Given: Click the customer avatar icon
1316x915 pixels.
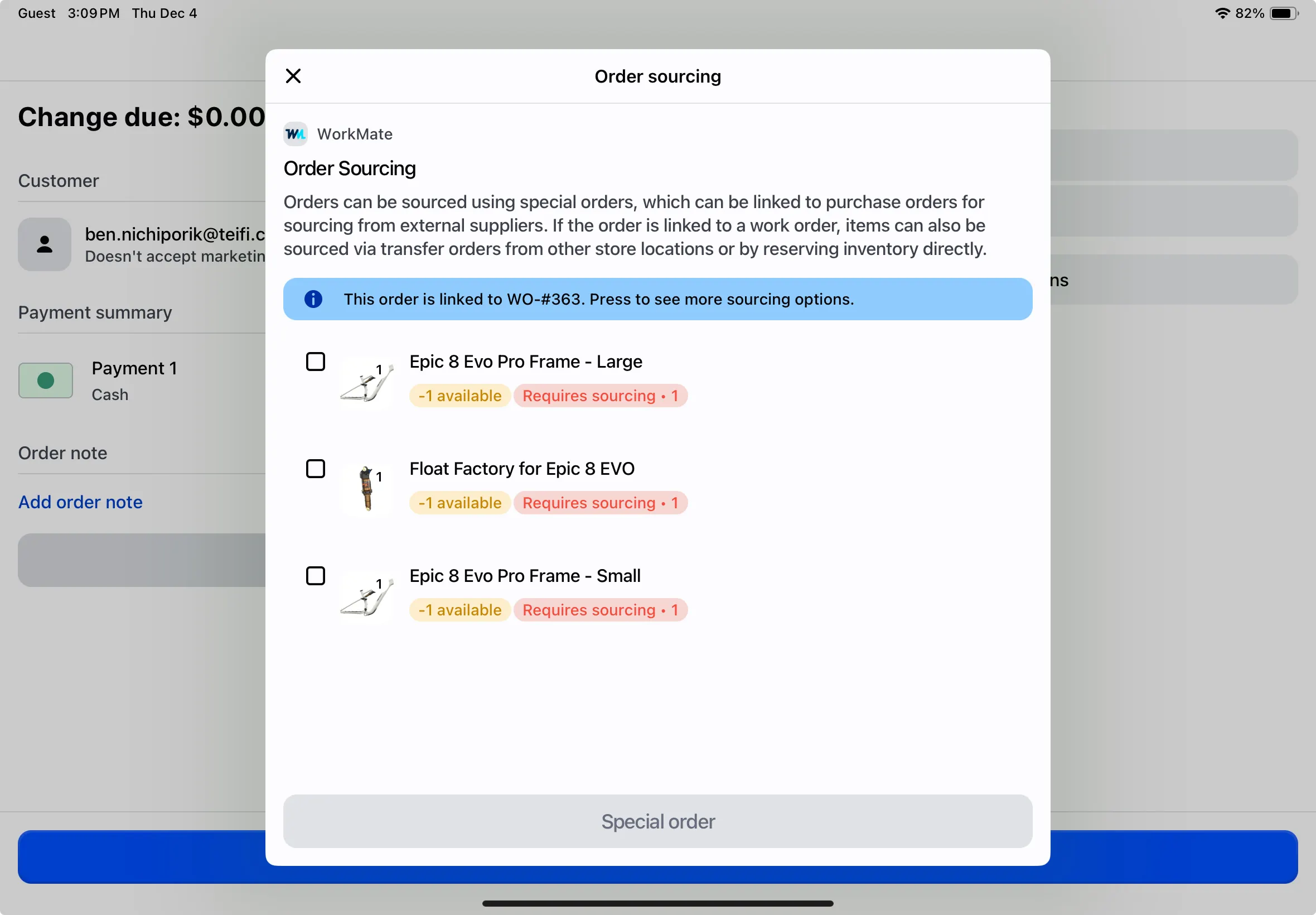Looking at the screenshot, I should pyautogui.click(x=45, y=244).
